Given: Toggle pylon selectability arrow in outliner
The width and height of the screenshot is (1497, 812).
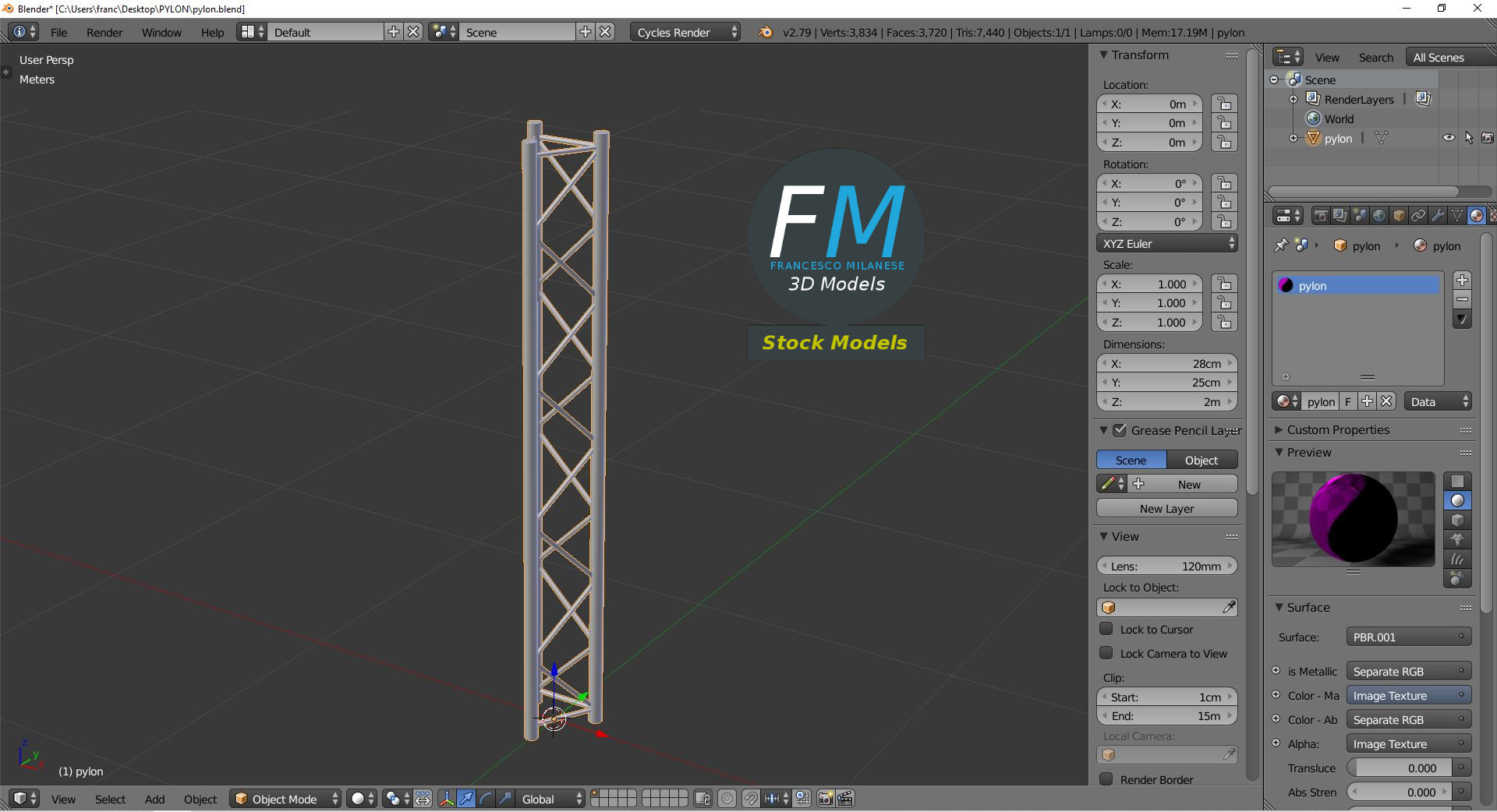Looking at the screenshot, I should point(1469,138).
